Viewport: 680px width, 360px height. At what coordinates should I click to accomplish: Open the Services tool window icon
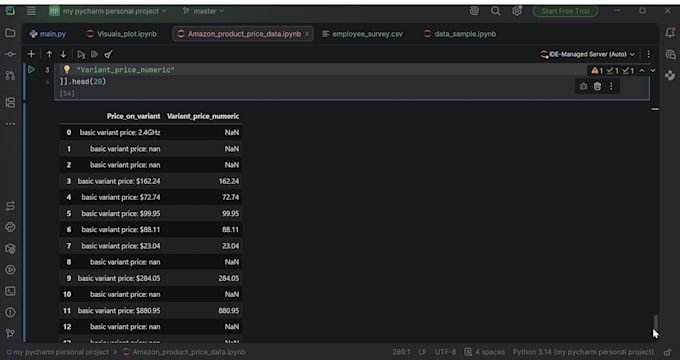tap(10, 270)
